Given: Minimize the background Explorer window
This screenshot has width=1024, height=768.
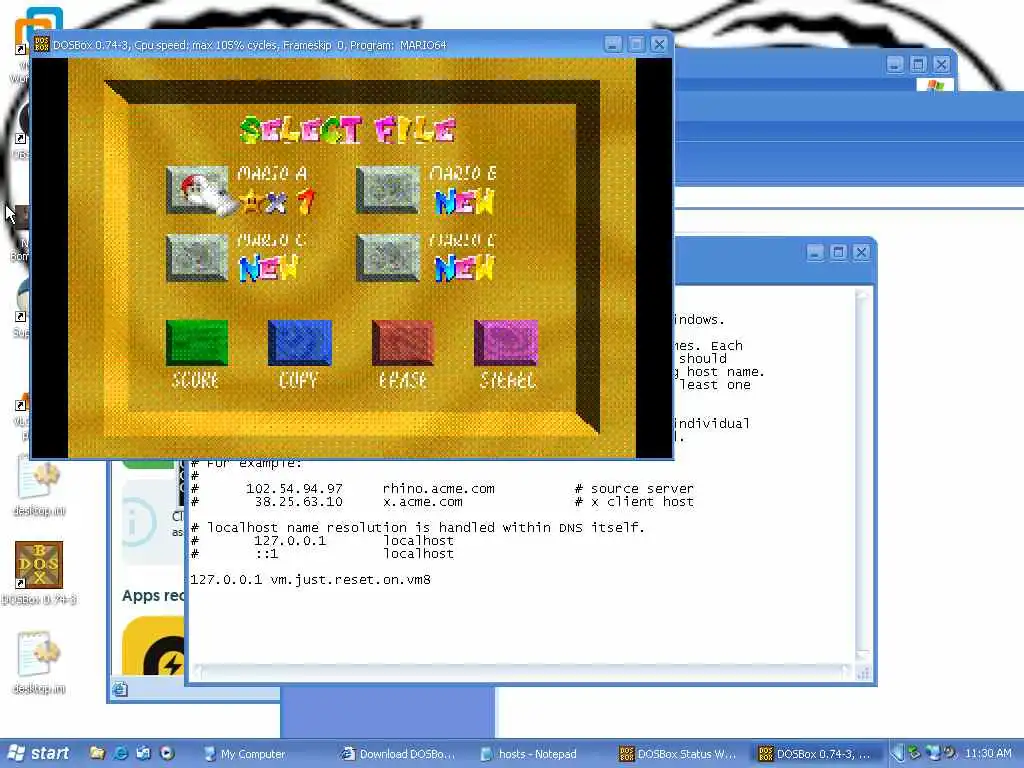Looking at the screenshot, I should pos(895,64).
